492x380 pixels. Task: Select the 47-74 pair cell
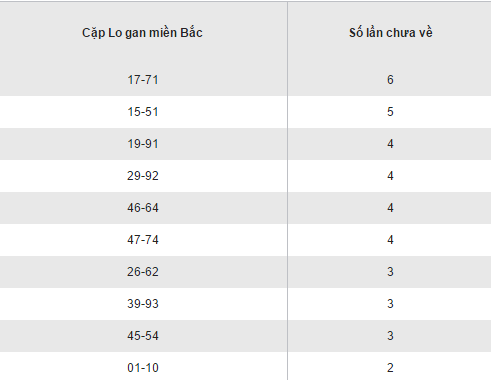click(x=143, y=240)
